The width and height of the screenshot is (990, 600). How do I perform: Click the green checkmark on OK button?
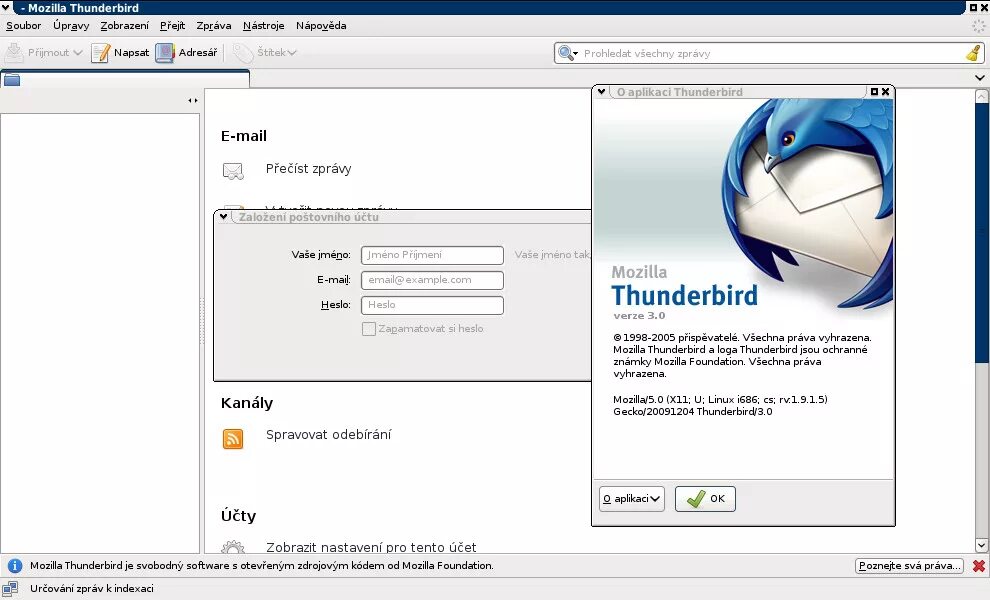tap(696, 499)
